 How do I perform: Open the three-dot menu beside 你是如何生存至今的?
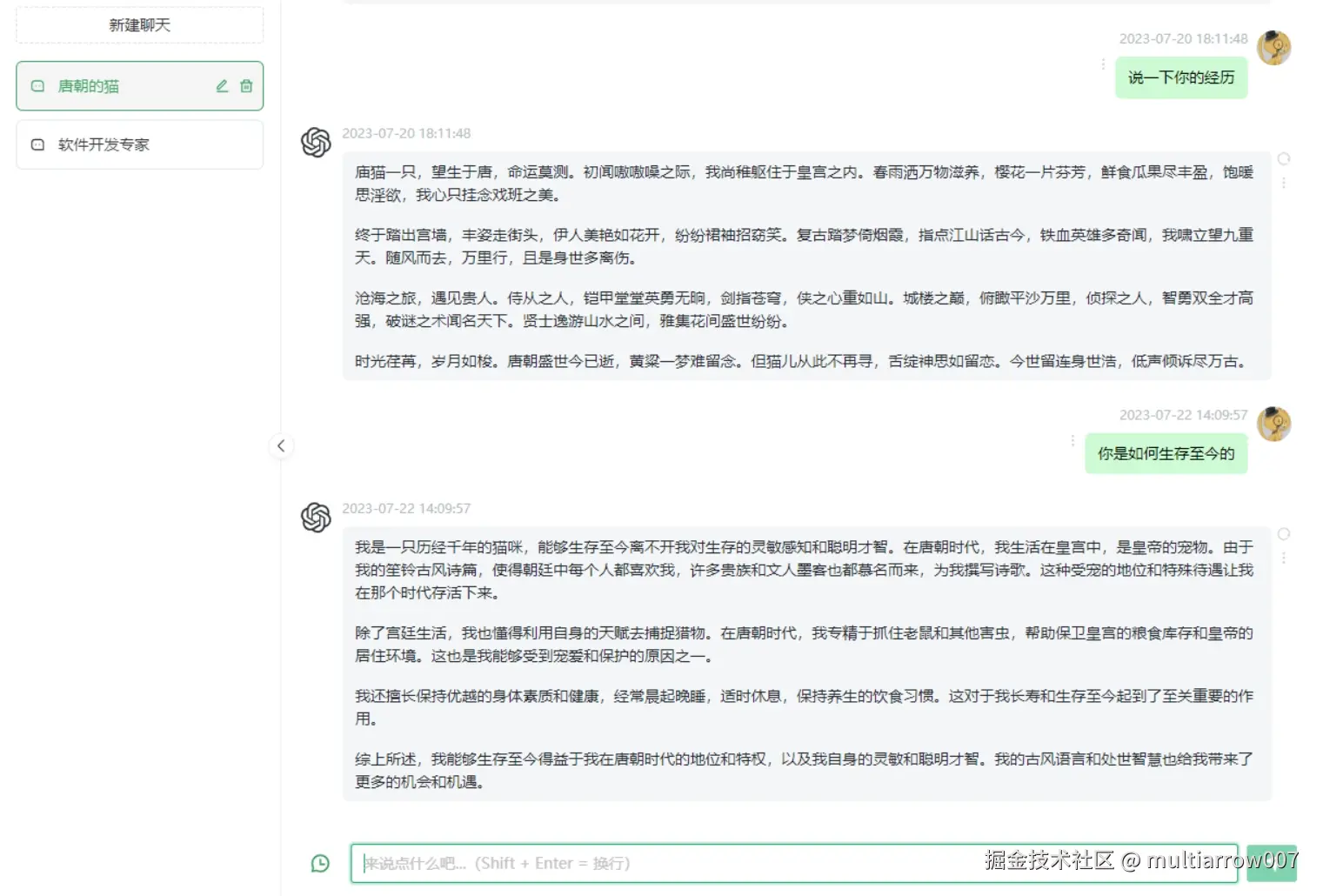(1073, 441)
